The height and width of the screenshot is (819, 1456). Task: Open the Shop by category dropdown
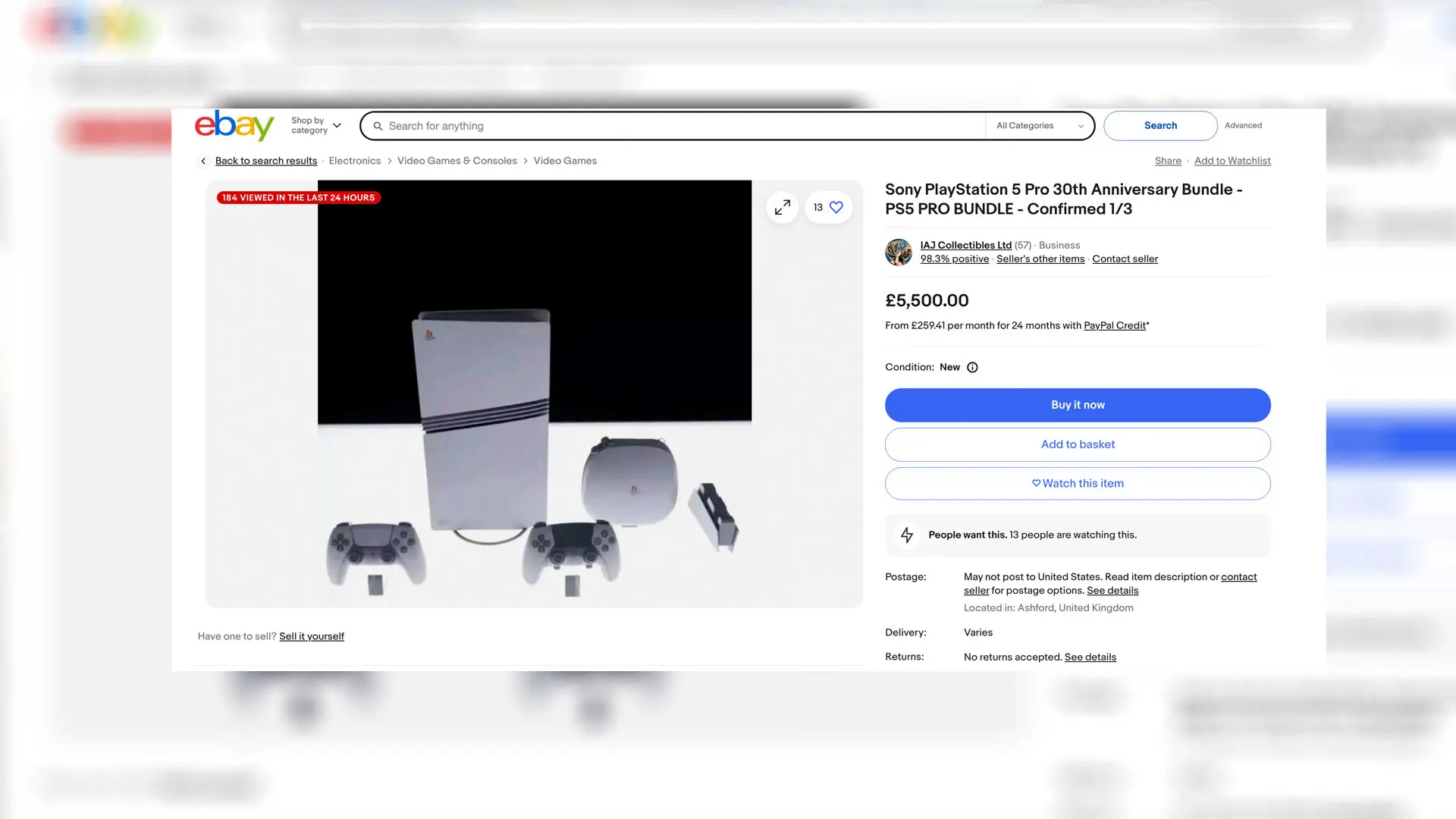(314, 125)
